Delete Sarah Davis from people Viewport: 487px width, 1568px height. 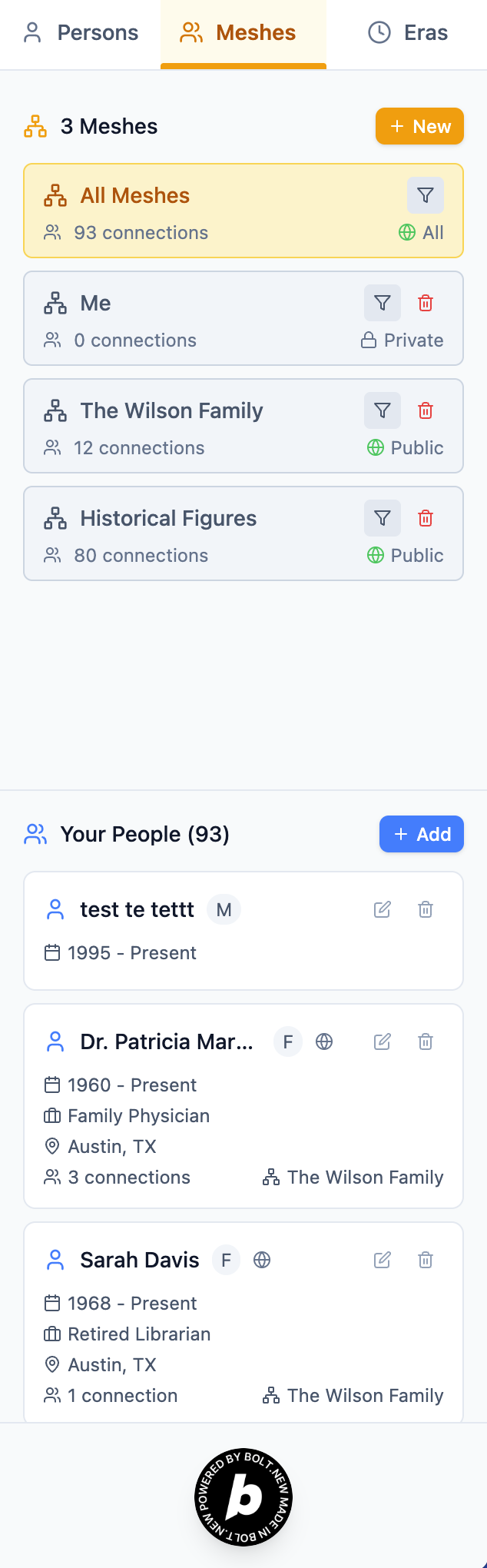(x=426, y=1261)
